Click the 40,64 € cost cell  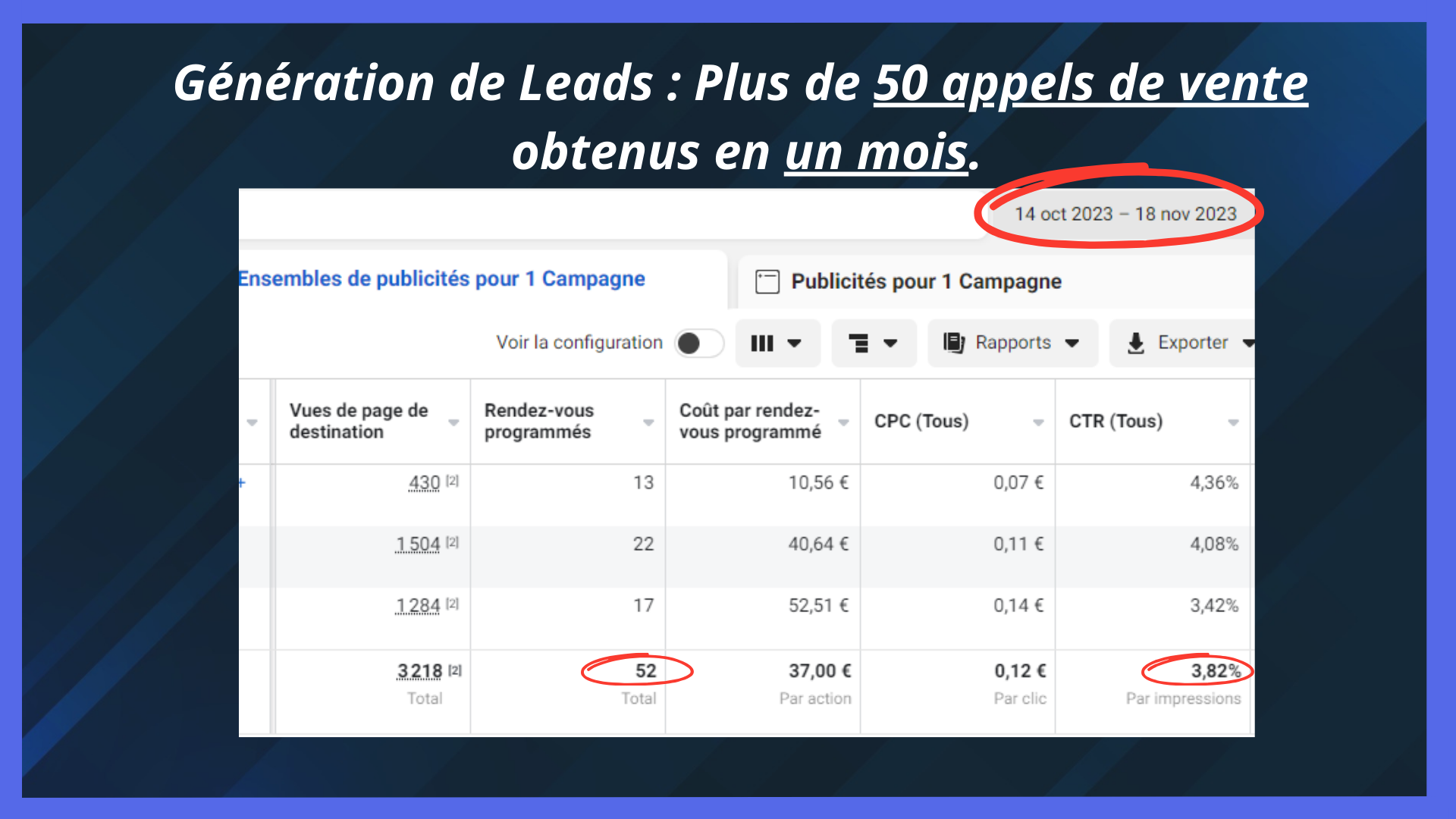tap(763, 557)
